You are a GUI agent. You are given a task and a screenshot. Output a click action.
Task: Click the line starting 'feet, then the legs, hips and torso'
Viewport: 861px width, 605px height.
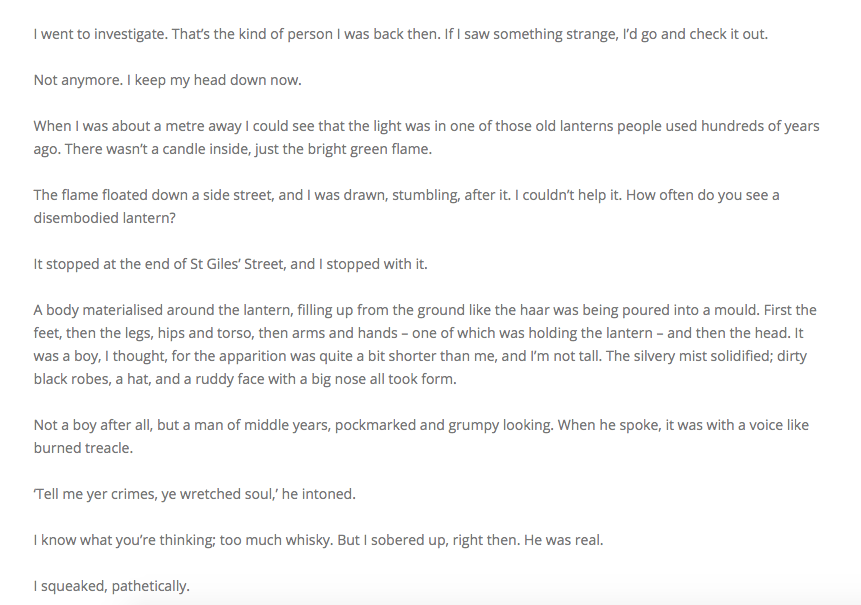[400, 333]
